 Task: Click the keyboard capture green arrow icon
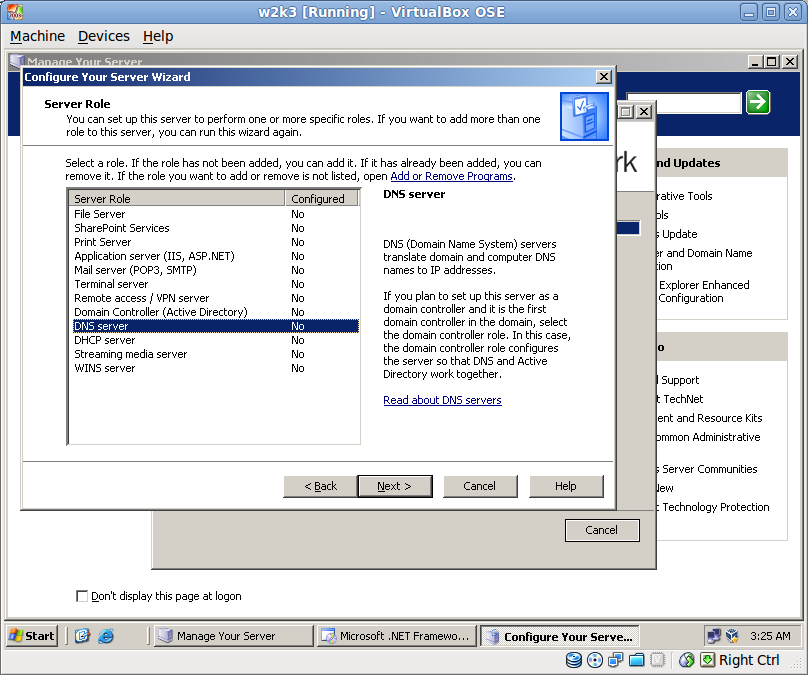click(x=708, y=660)
